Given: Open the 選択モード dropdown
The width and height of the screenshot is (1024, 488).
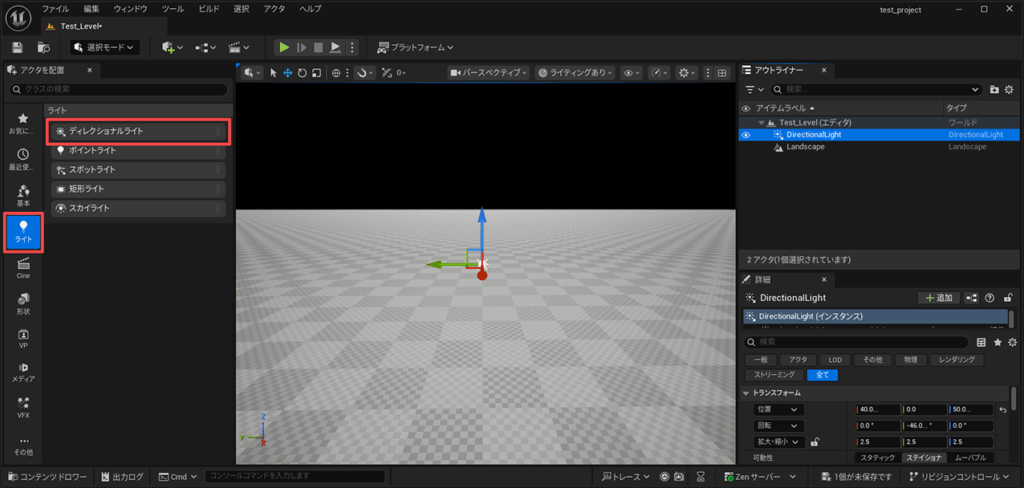Looking at the screenshot, I should tap(104, 47).
